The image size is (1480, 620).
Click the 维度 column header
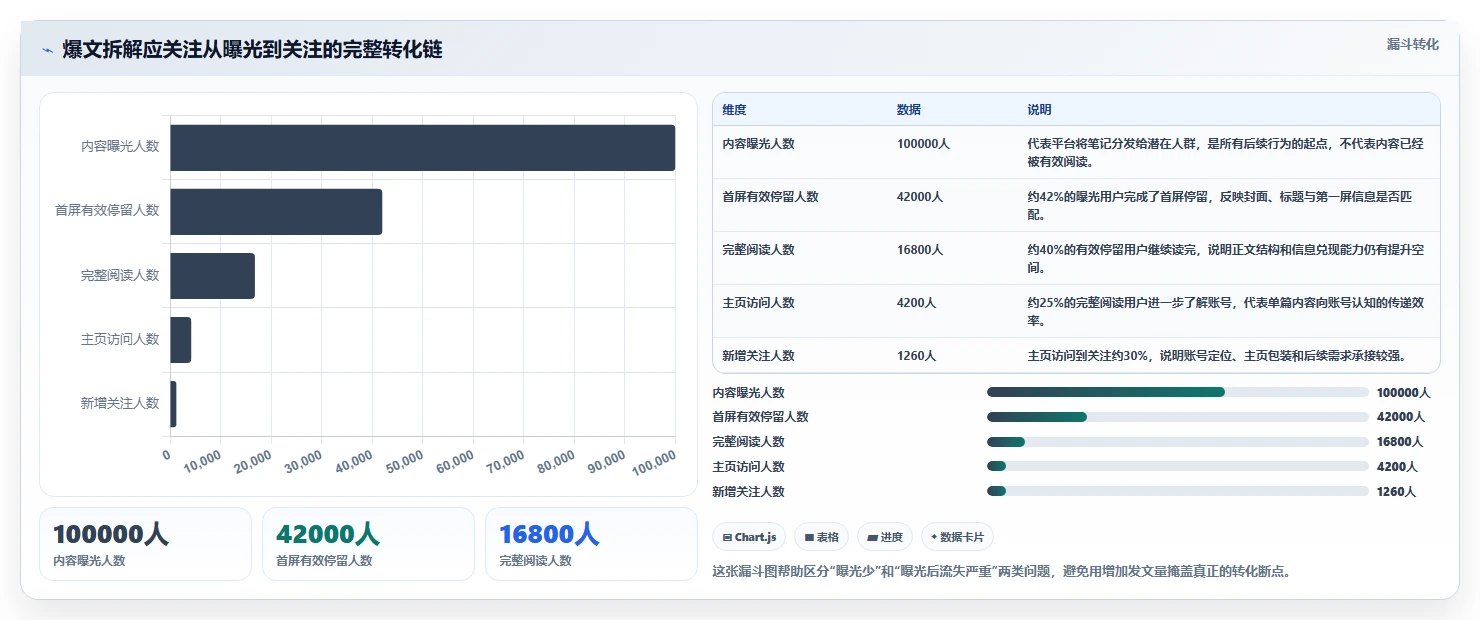click(x=735, y=109)
